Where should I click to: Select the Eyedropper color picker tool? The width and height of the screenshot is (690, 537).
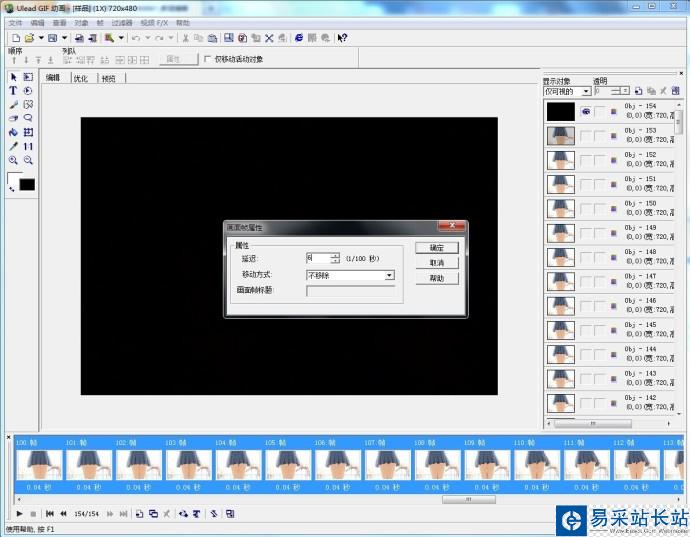(14, 146)
